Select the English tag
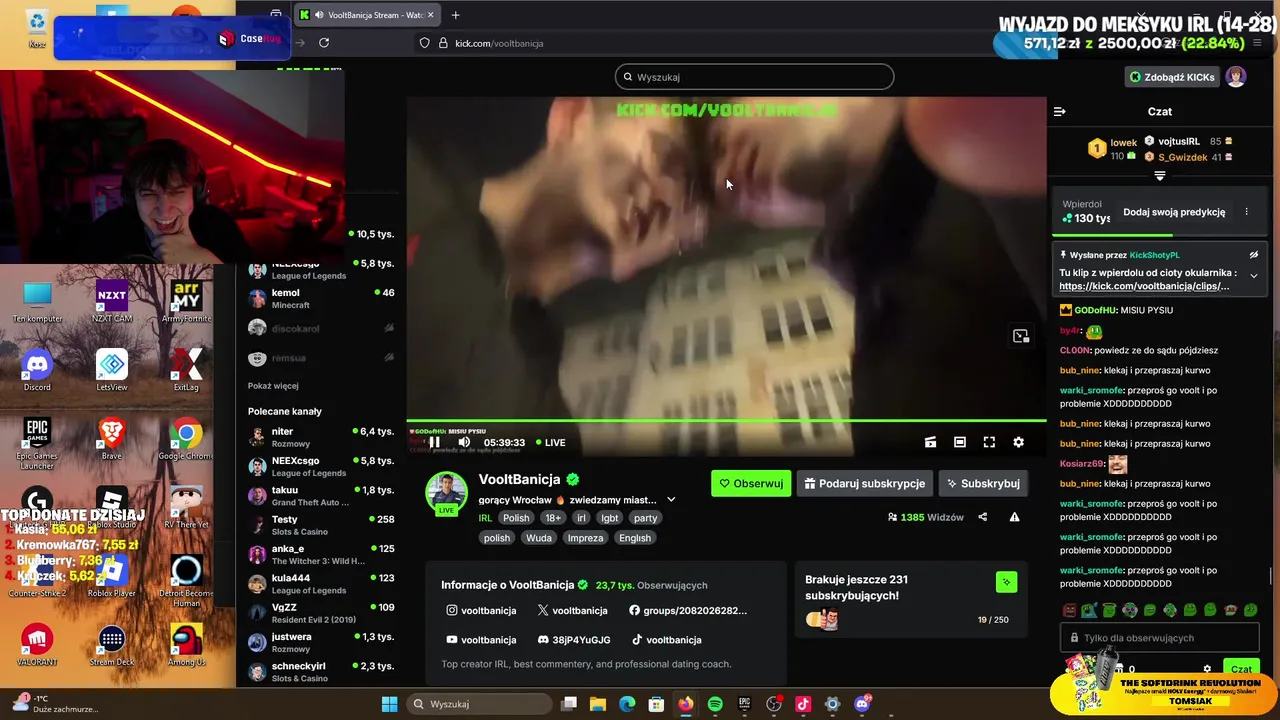Viewport: 1280px width, 720px height. point(635,538)
